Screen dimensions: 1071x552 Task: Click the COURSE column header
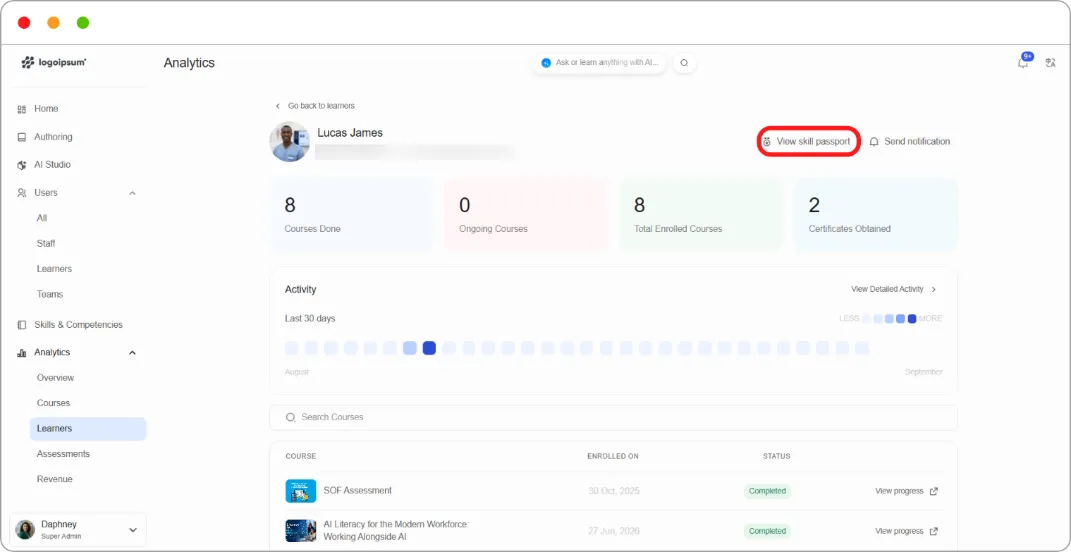coord(301,456)
